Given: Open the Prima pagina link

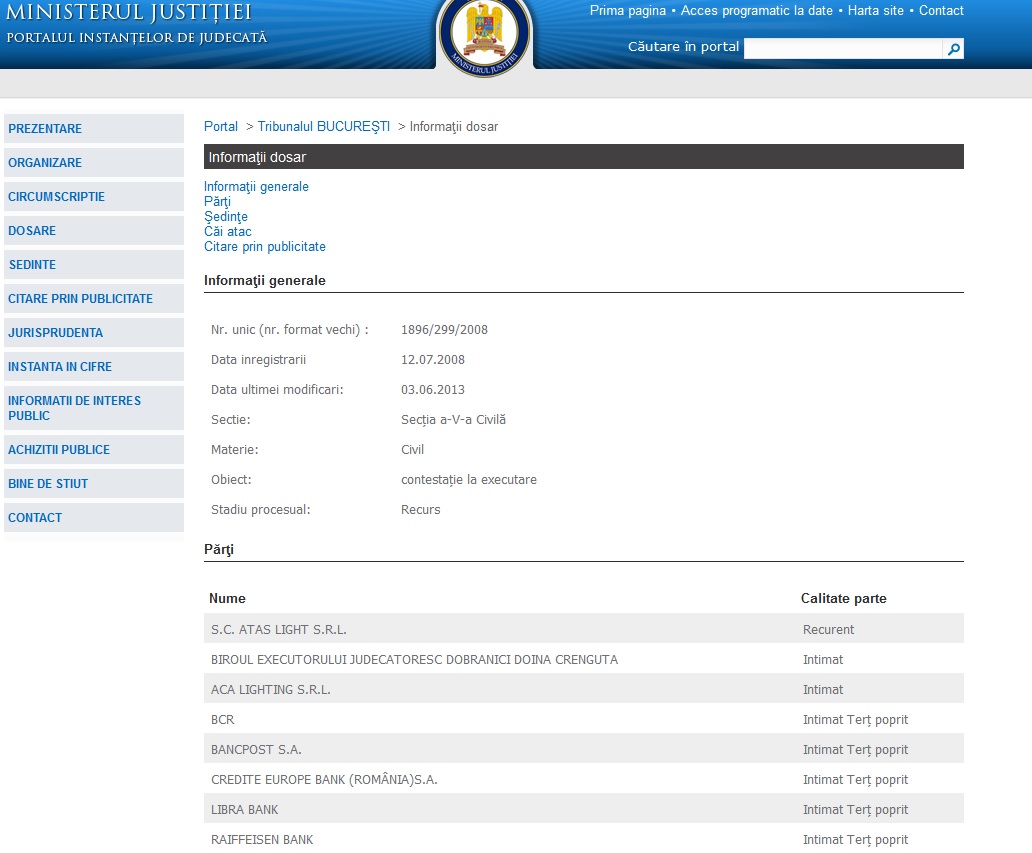Looking at the screenshot, I should (627, 11).
